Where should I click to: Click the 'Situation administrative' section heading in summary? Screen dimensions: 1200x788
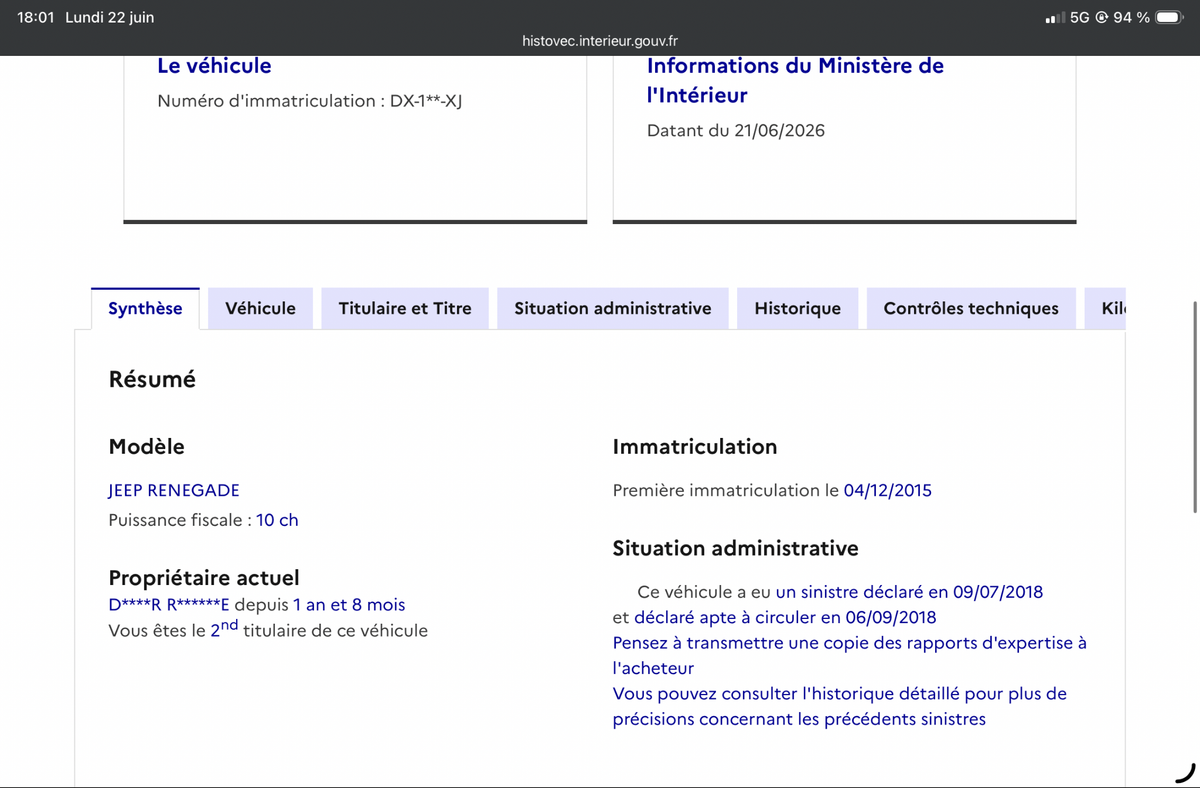point(735,548)
